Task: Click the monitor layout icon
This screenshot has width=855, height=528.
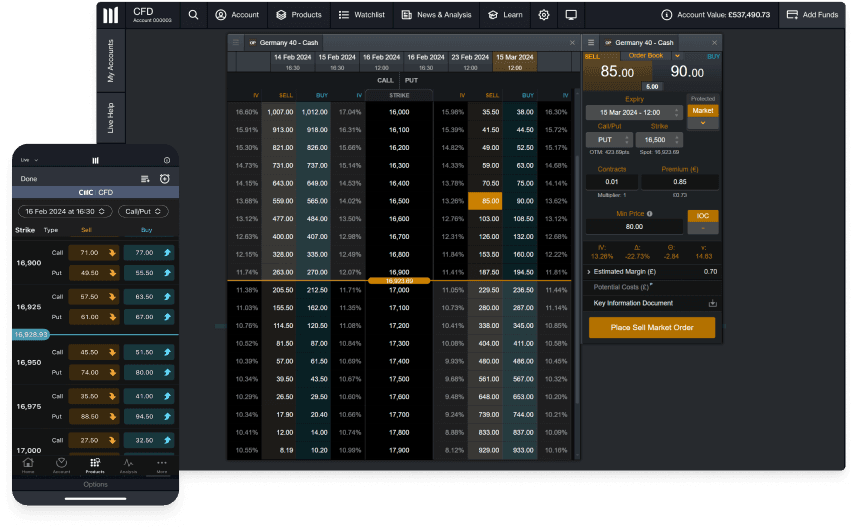Action: [571, 15]
